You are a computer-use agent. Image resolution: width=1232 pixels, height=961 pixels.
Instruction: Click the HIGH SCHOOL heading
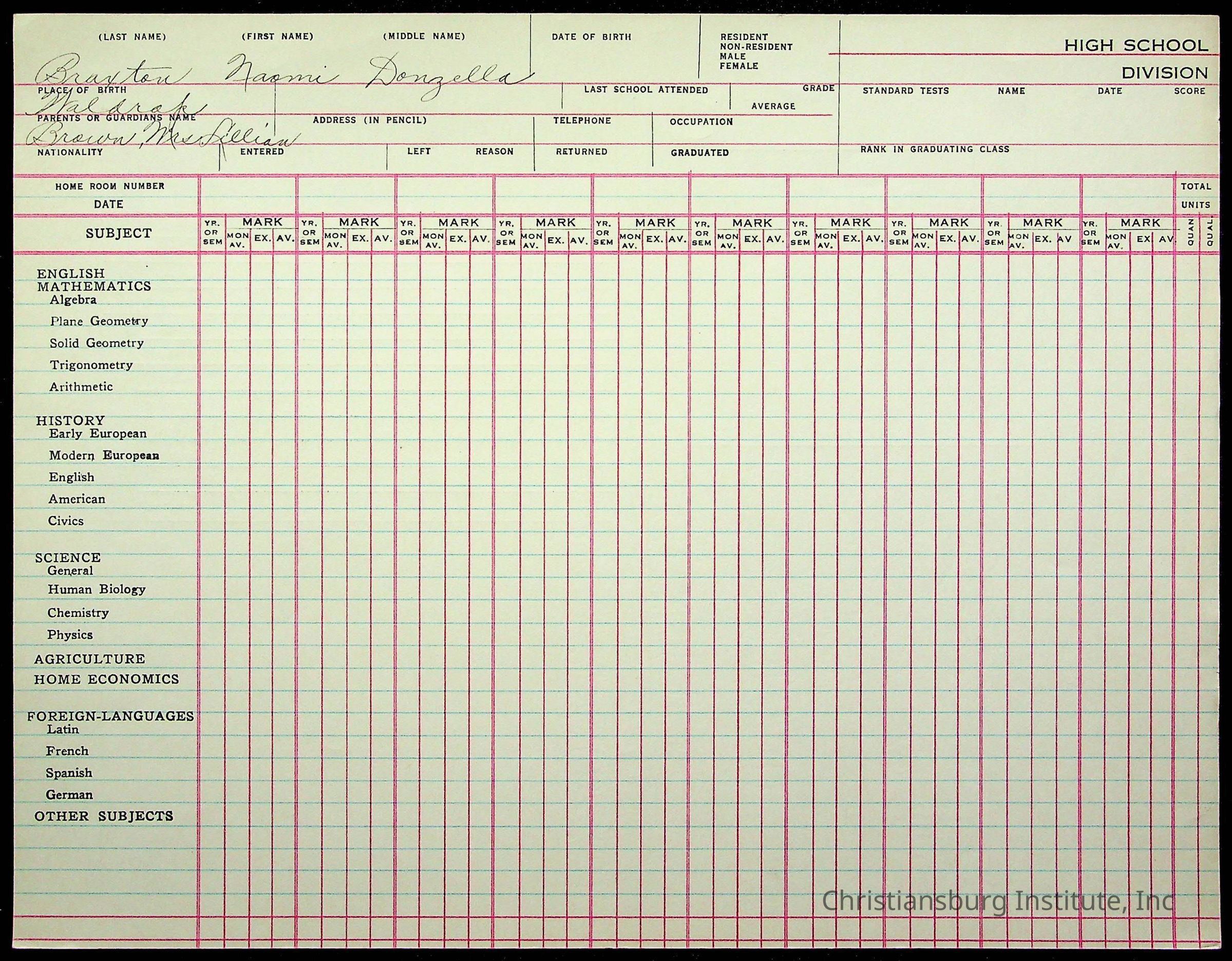[1136, 46]
